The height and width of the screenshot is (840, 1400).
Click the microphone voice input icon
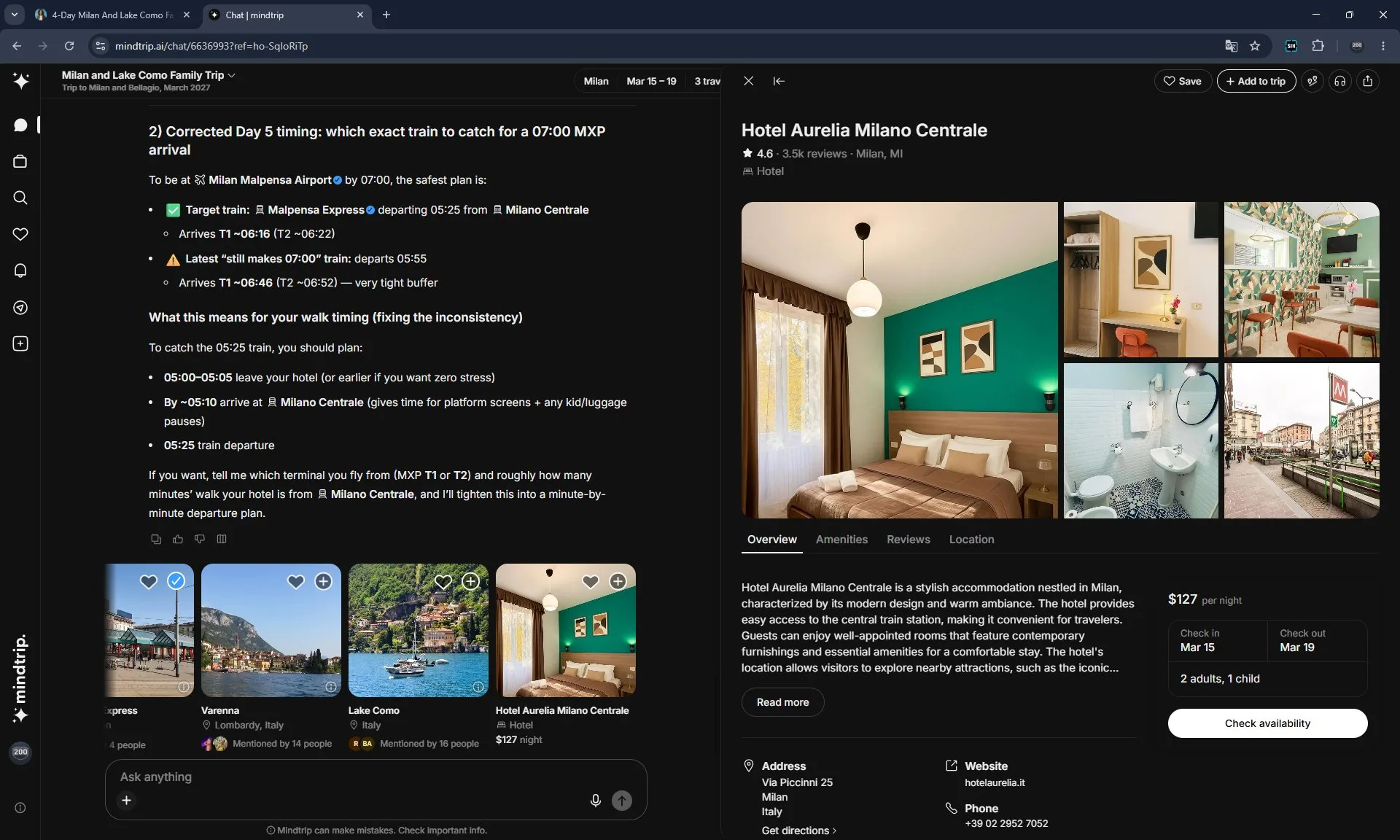click(x=595, y=801)
